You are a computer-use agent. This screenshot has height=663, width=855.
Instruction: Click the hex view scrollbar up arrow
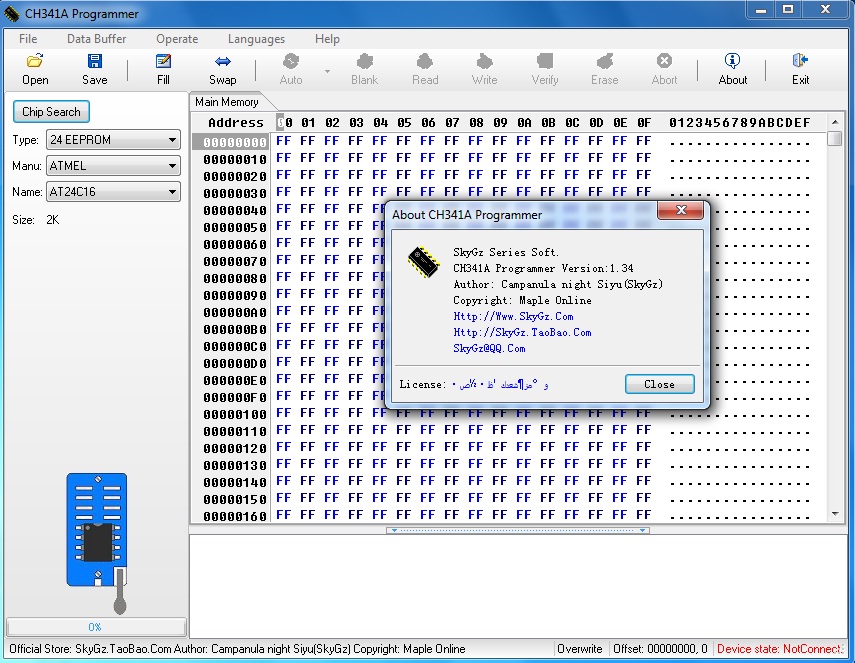pyautogui.click(x=835, y=121)
